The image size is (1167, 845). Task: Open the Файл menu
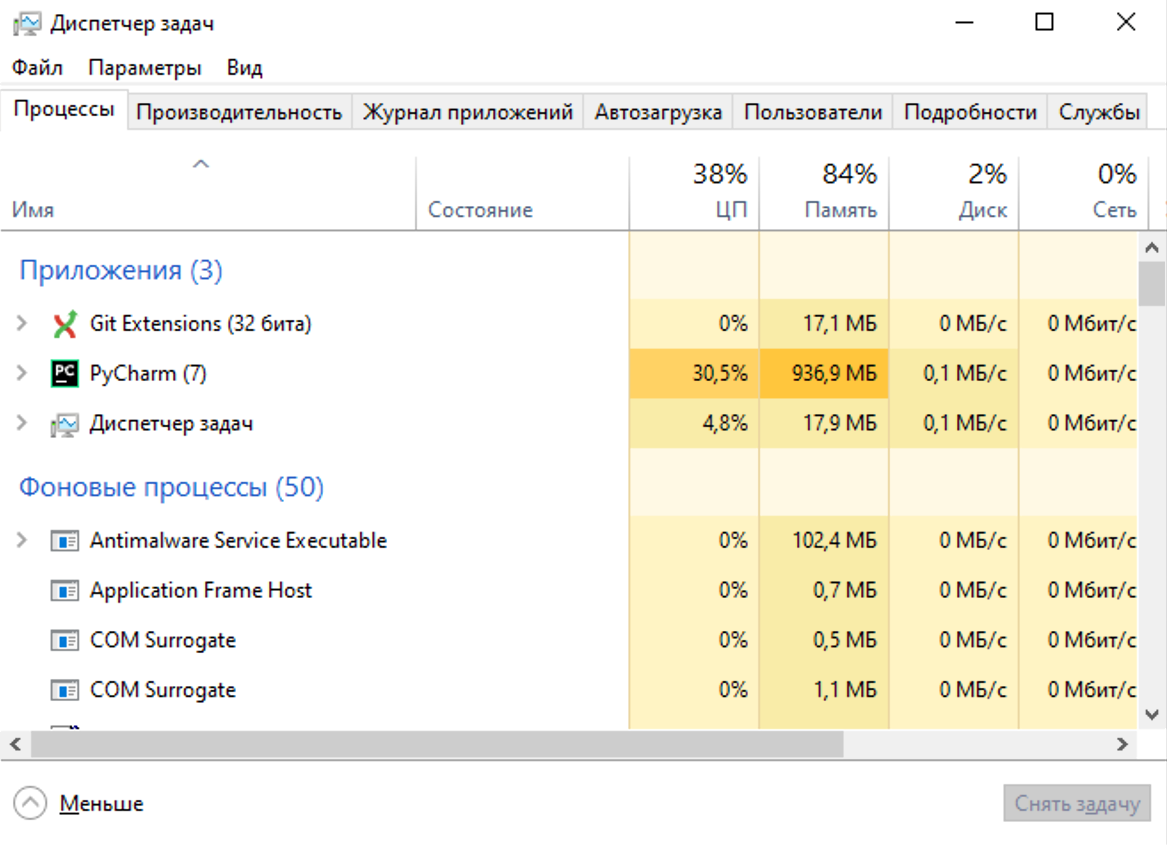point(37,68)
